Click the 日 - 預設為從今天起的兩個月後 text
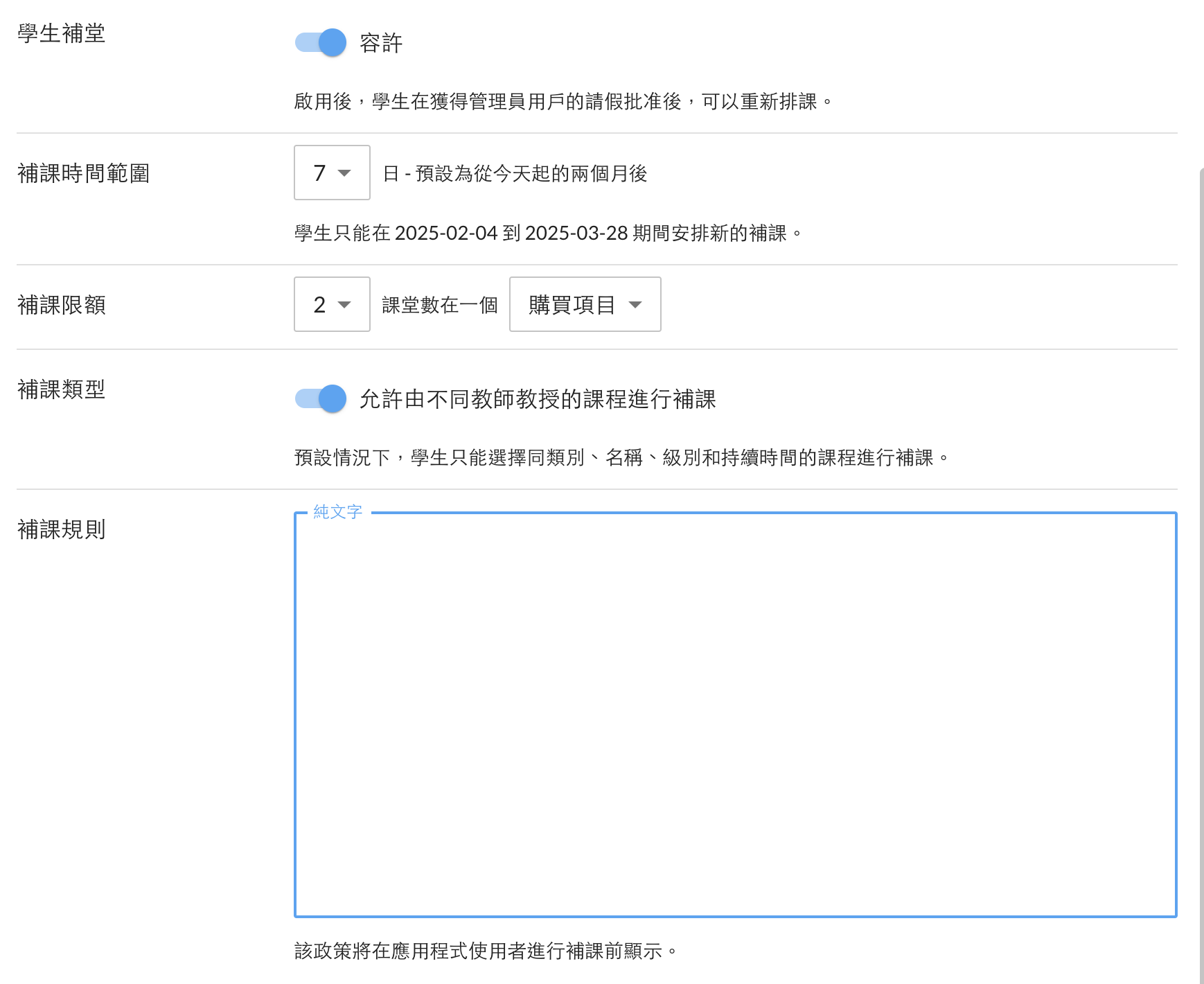The height and width of the screenshot is (984, 1204). tap(515, 173)
